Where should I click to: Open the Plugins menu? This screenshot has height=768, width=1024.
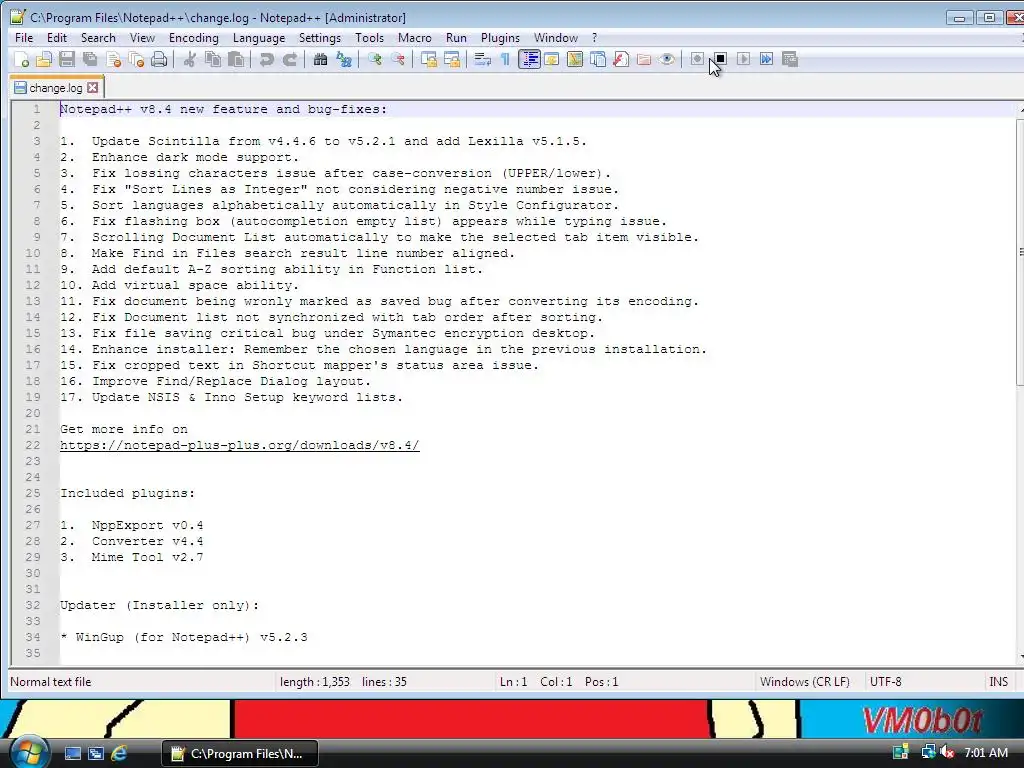500,38
